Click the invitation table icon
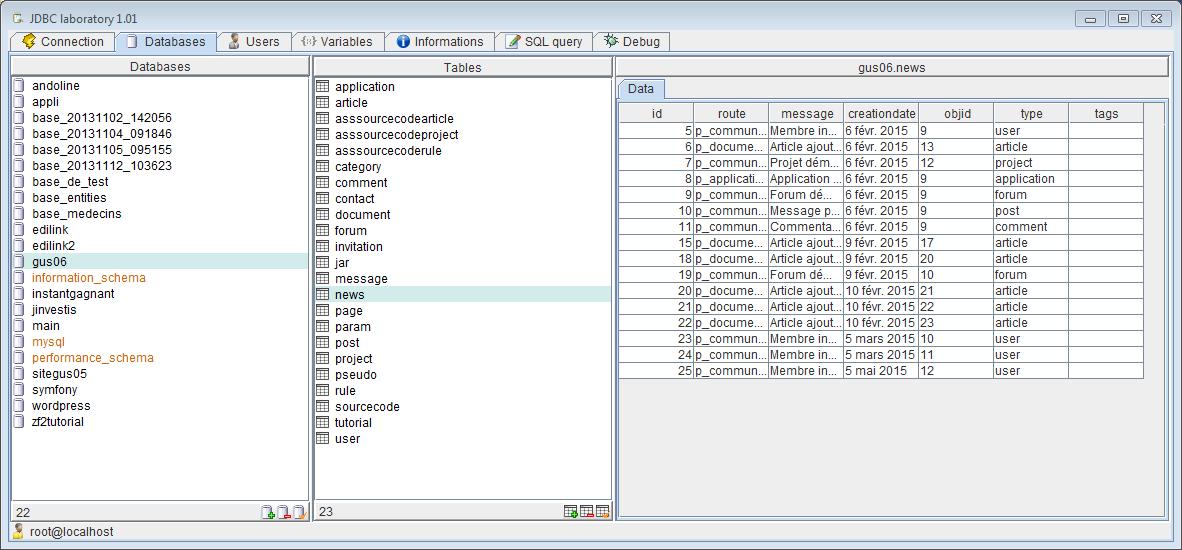The image size is (1182, 550). click(x=323, y=246)
